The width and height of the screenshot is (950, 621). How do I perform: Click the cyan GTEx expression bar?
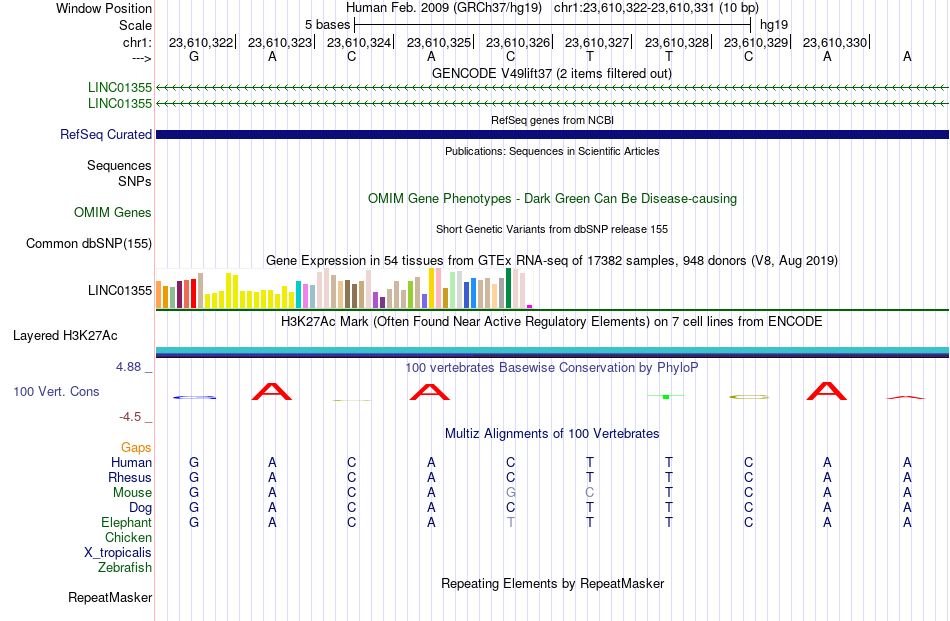[299, 294]
